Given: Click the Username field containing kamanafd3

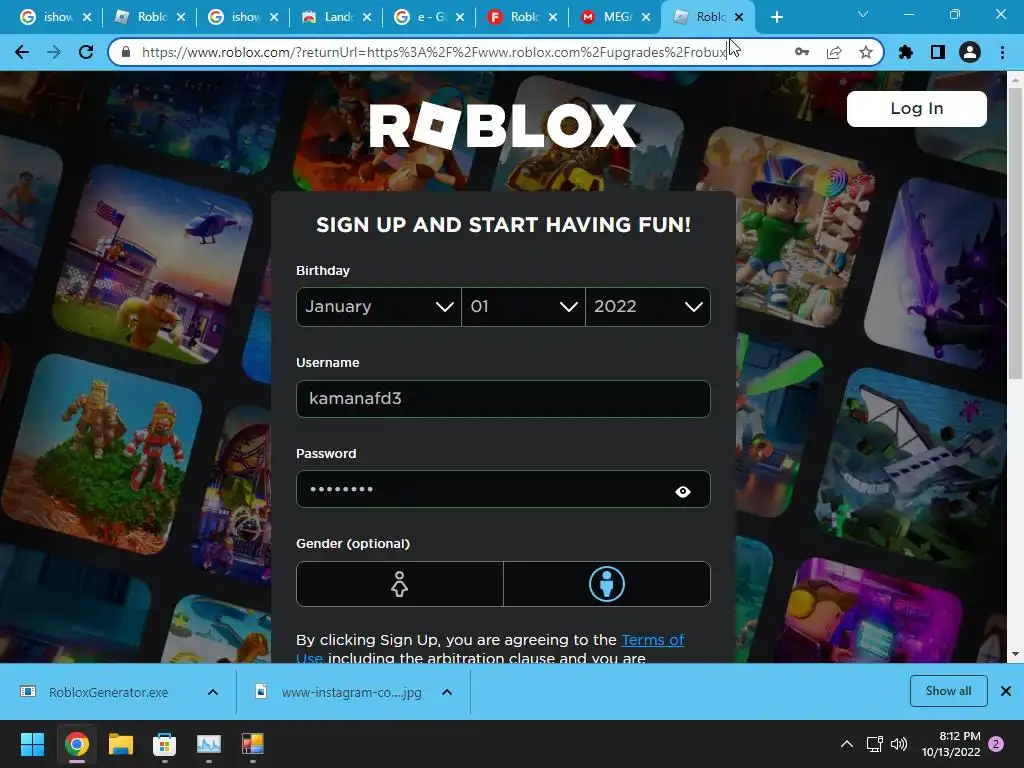Looking at the screenshot, I should click(503, 399).
